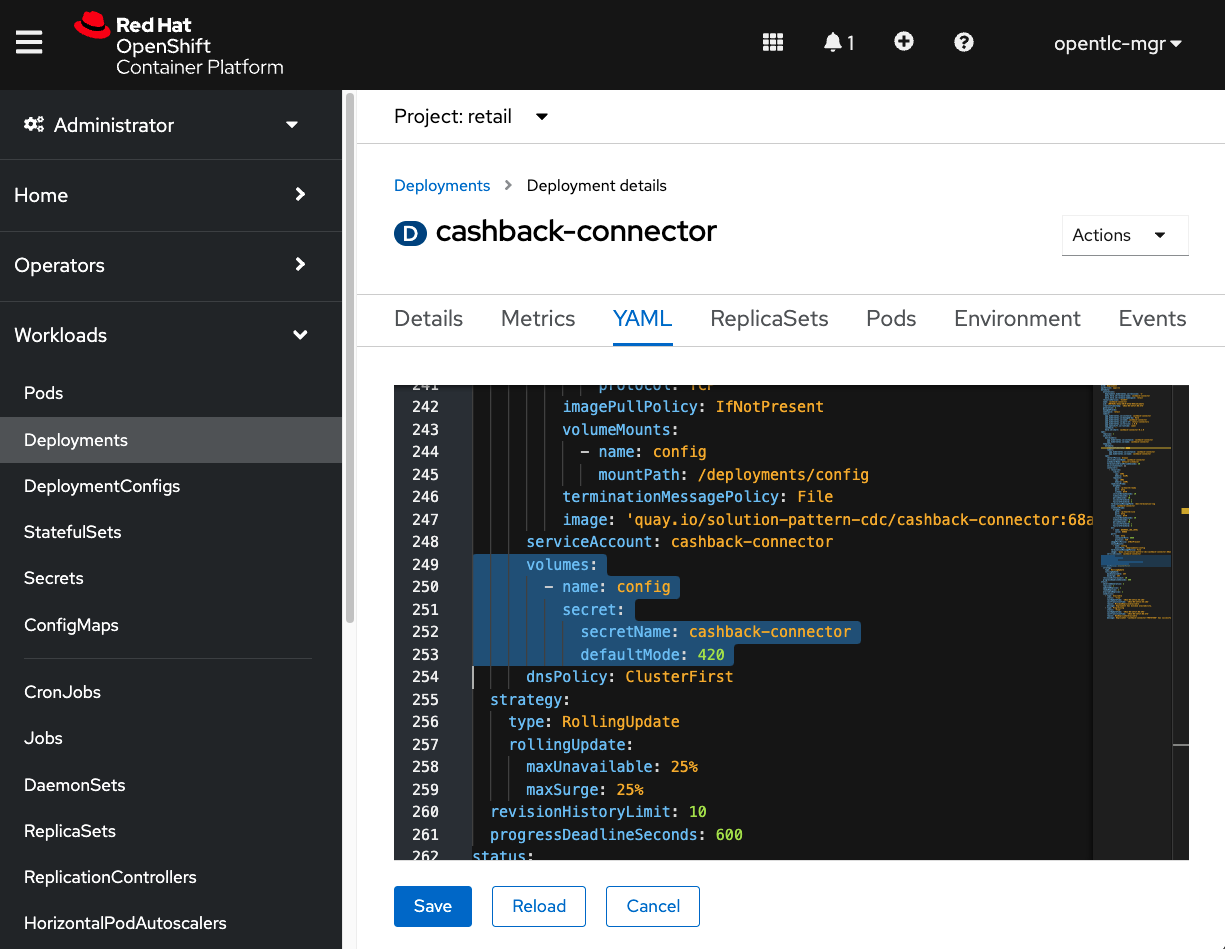Select Deployments in the sidebar
The image size is (1225, 949).
[x=171, y=440]
